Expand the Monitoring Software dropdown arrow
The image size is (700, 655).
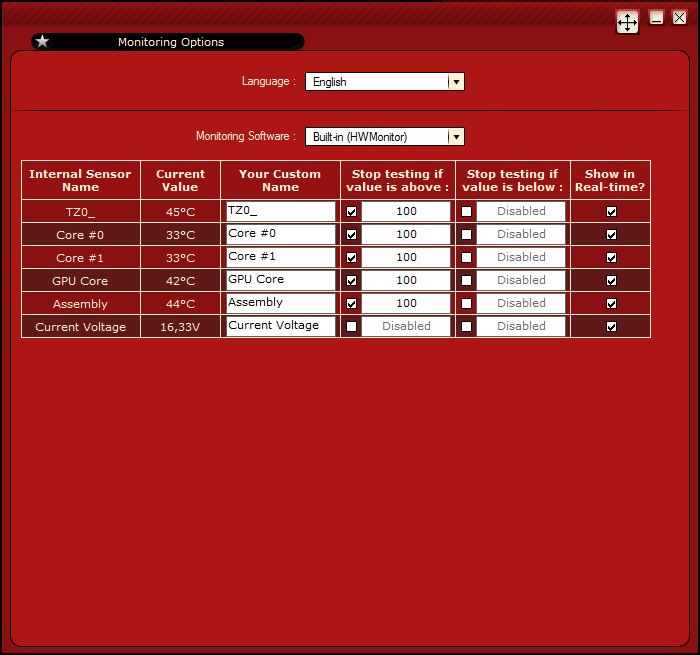[x=456, y=137]
